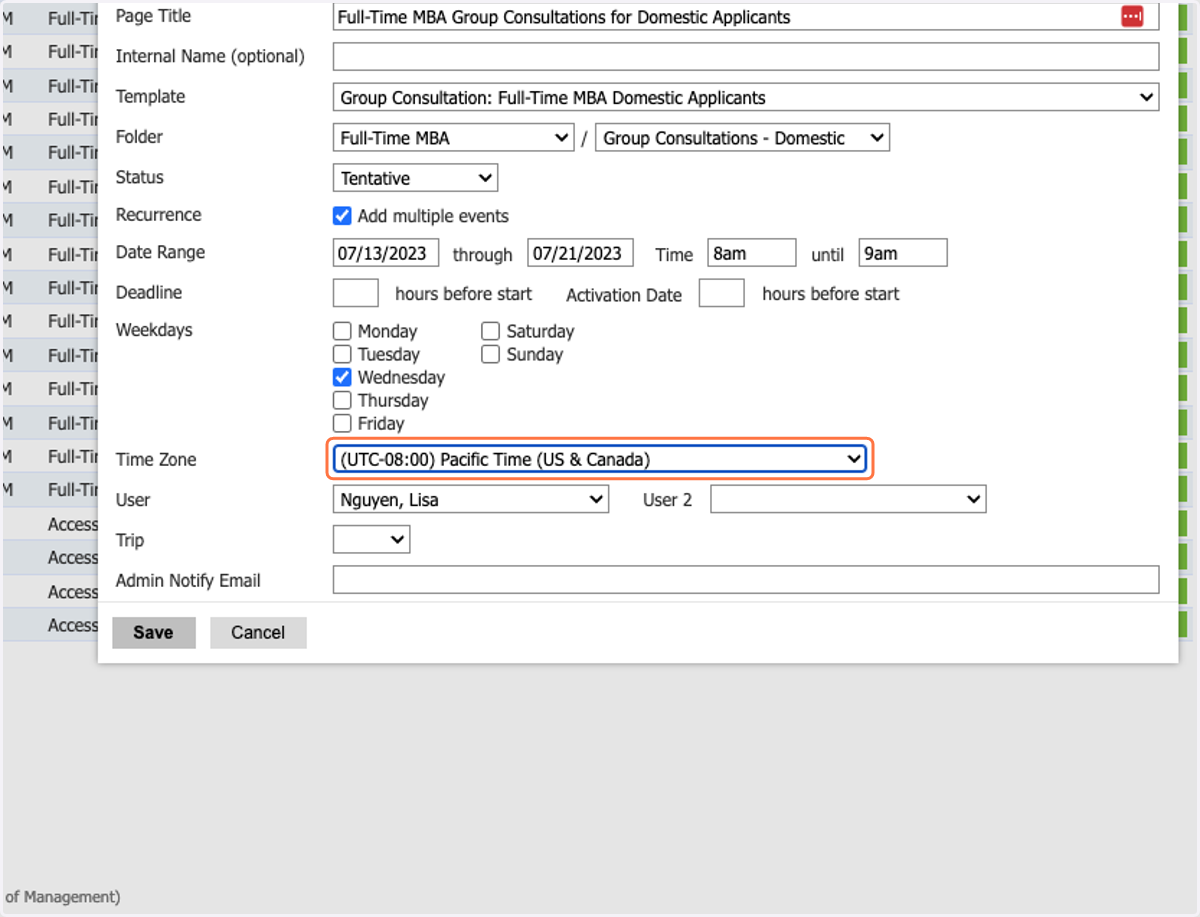Screen dimensions: 1200x917
Task: Check the Thursday weekday box
Action: tap(342, 400)
